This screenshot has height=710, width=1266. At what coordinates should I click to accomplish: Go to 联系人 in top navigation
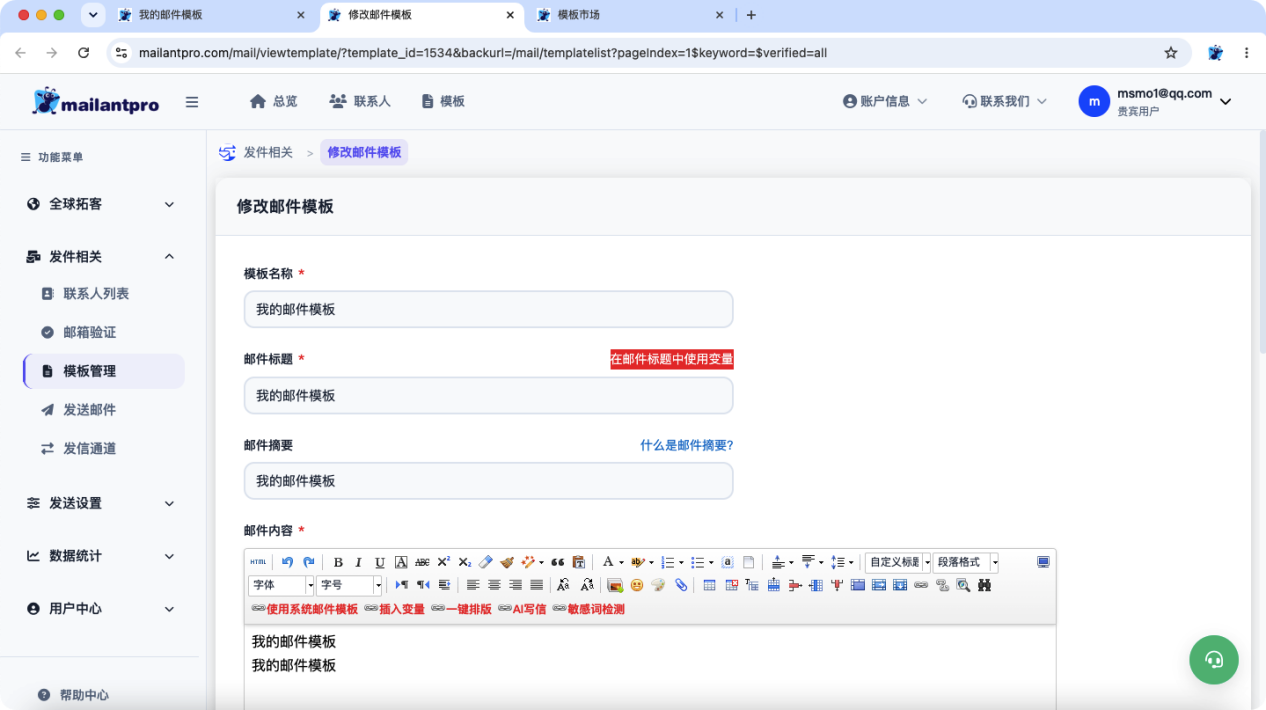(x=359, y=101)
